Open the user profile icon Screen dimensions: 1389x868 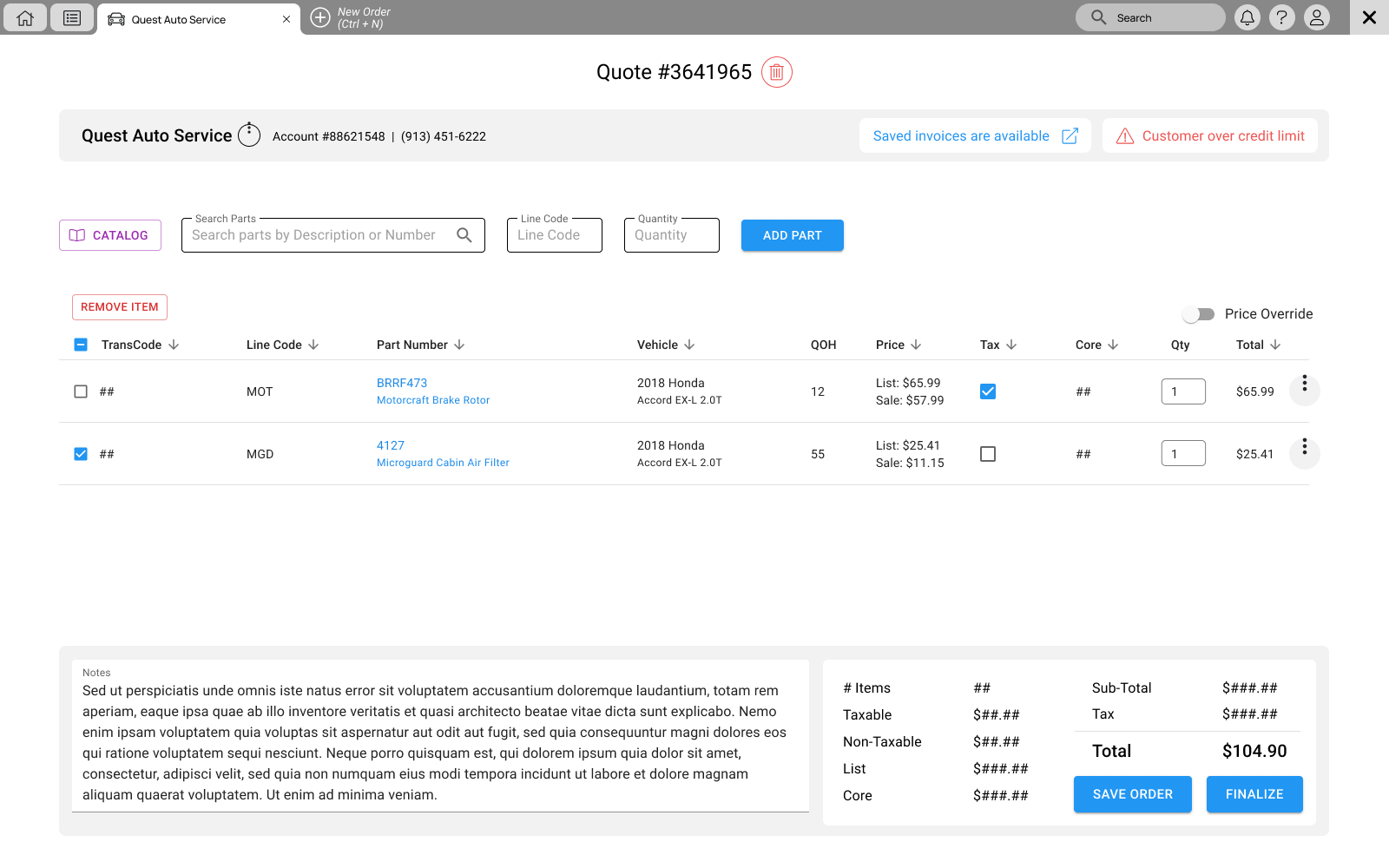coord(1316,17)
